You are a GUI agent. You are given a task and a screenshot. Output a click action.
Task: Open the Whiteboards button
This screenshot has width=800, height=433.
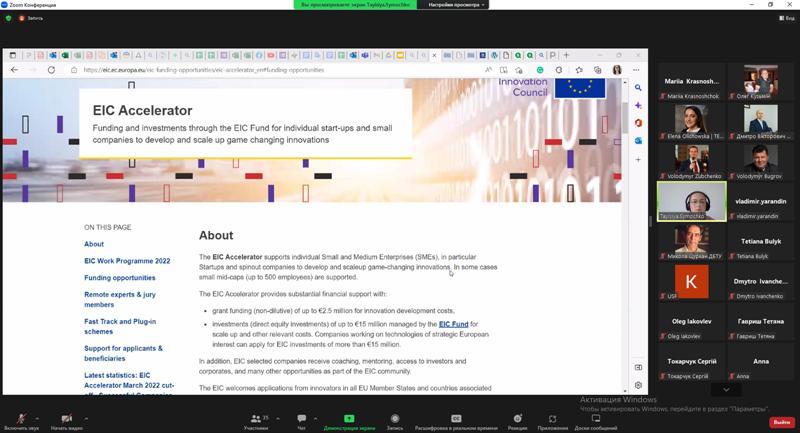pos(595,421)
